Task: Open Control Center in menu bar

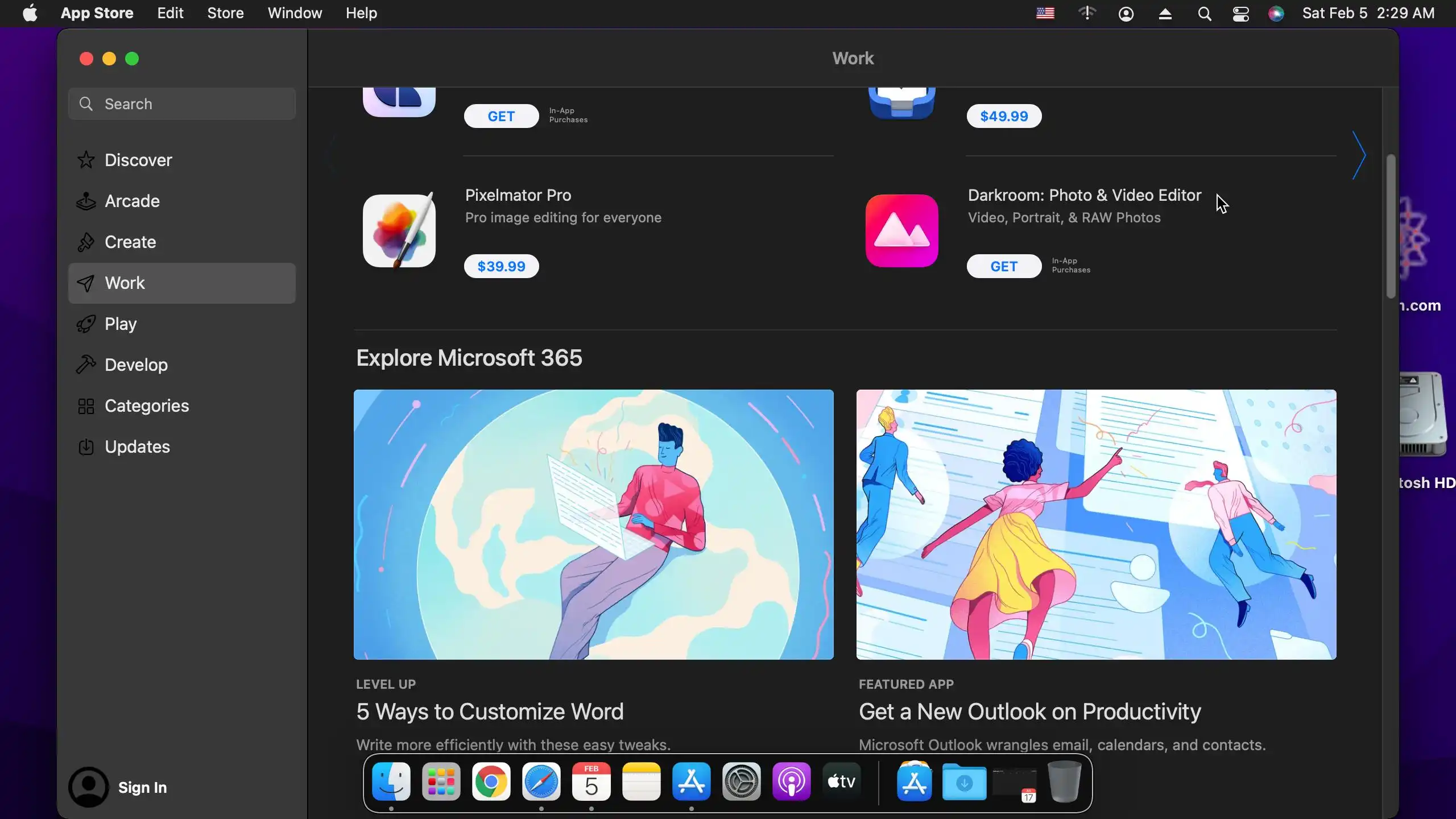Action: pos(1240,13)
